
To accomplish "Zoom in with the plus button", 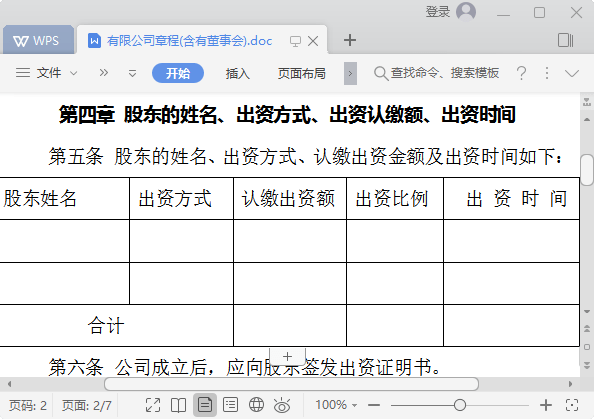I will [546, 405].
